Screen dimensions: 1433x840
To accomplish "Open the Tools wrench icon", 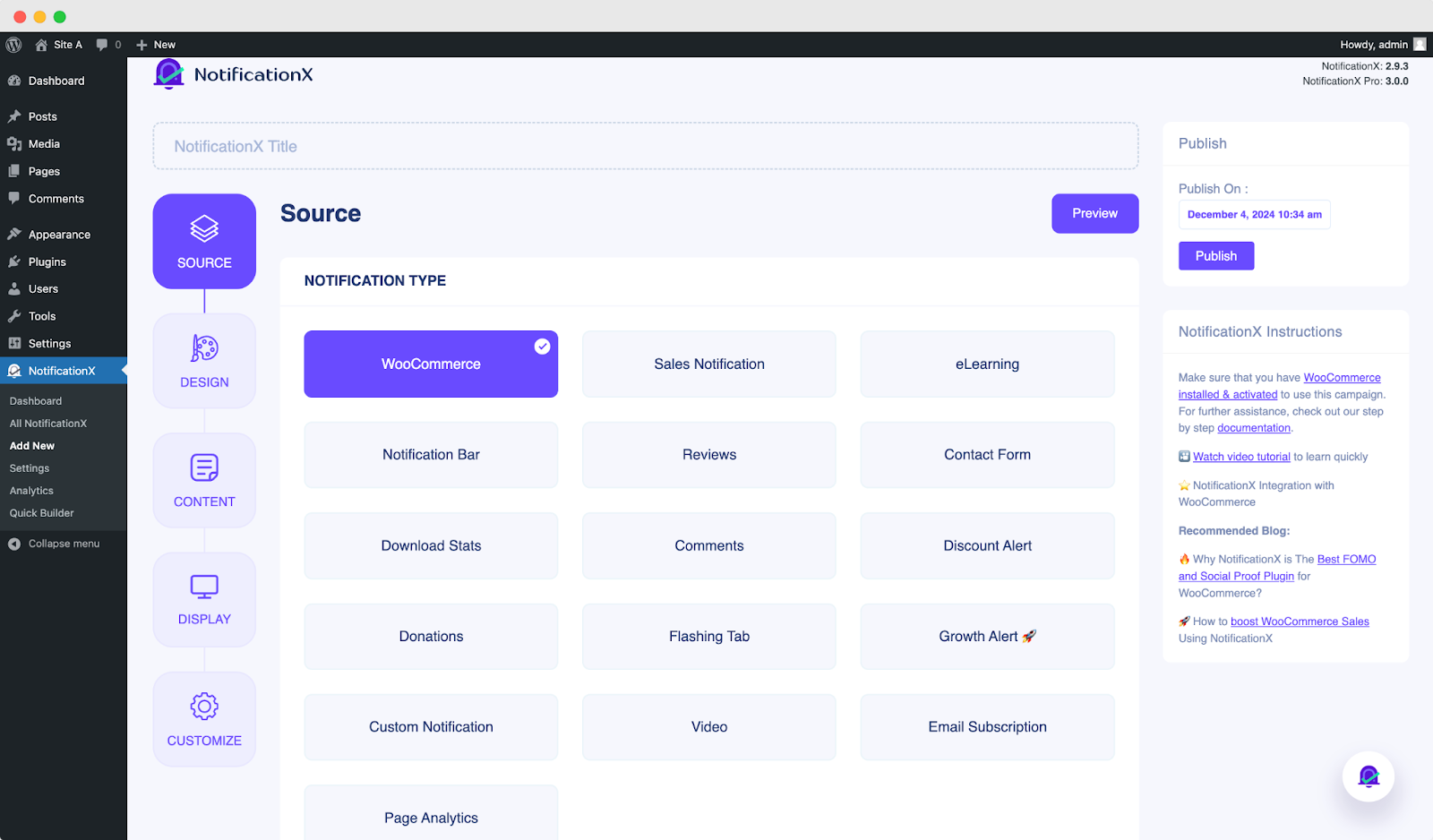I will [x=14, y=316].
